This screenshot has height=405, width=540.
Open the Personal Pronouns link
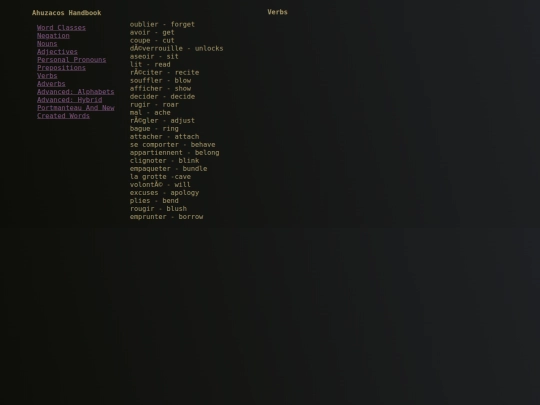[x=72, y=60]
